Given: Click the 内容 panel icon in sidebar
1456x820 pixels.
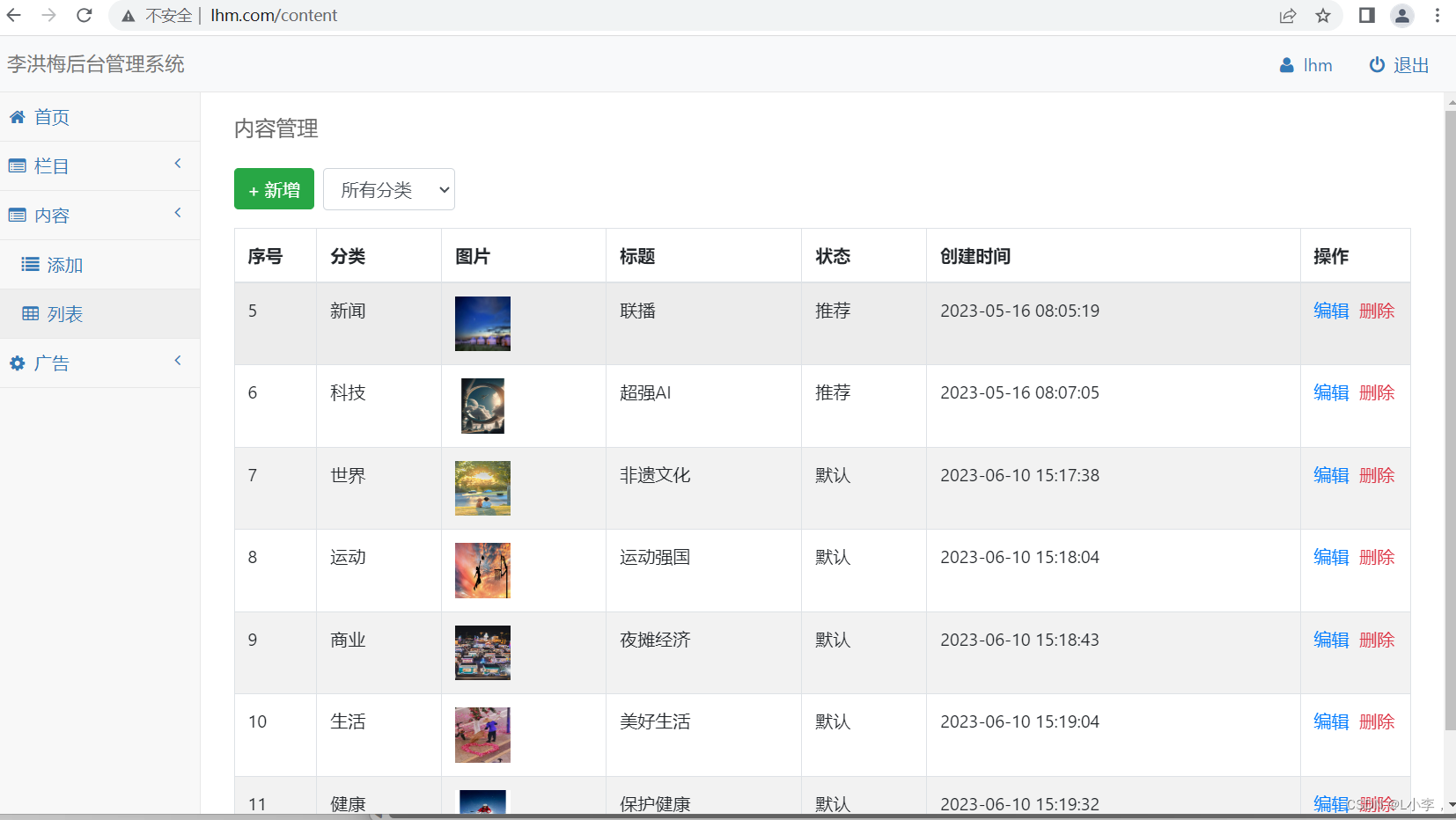Looking at the screenshot, I should coord(17,215).
